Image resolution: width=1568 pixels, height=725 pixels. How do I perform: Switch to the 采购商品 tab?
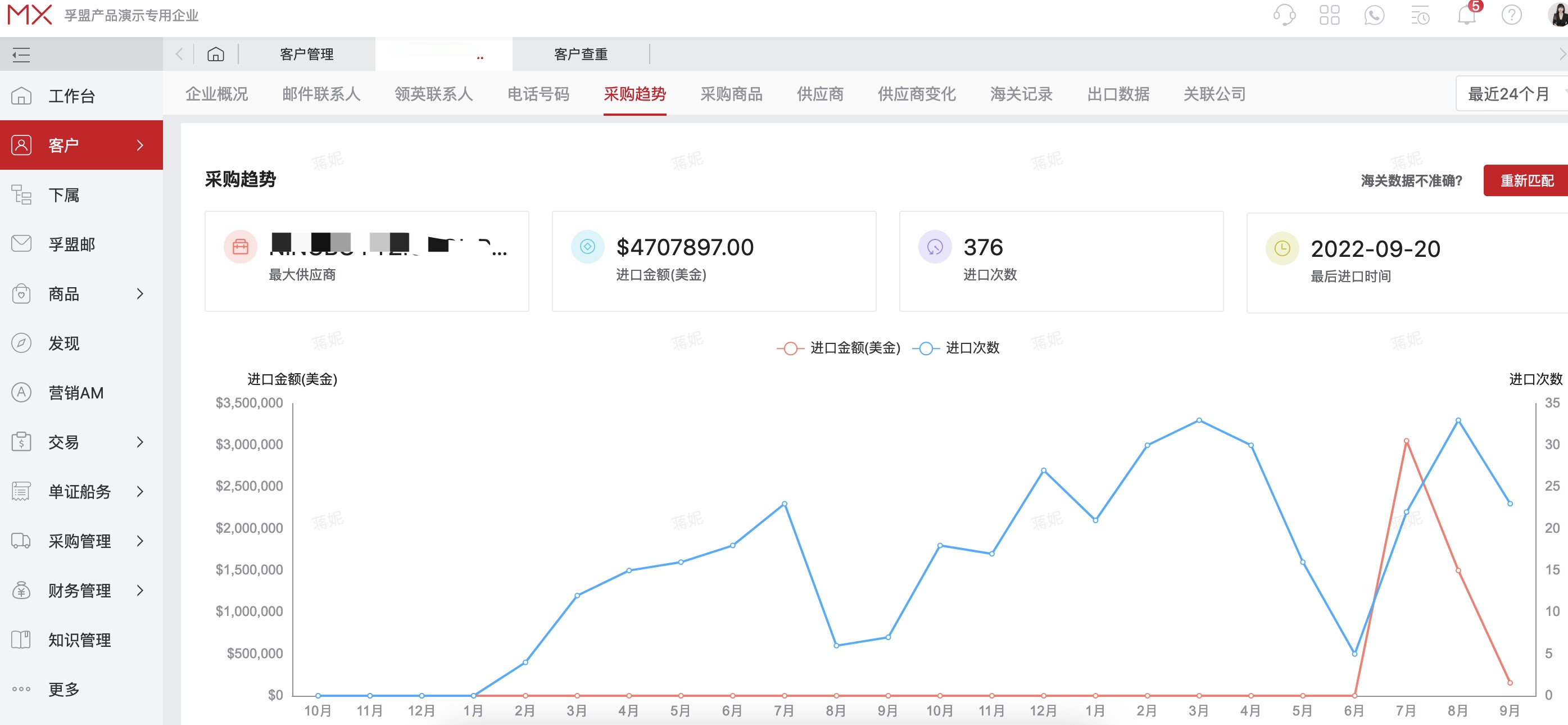(x=731, y=94)
